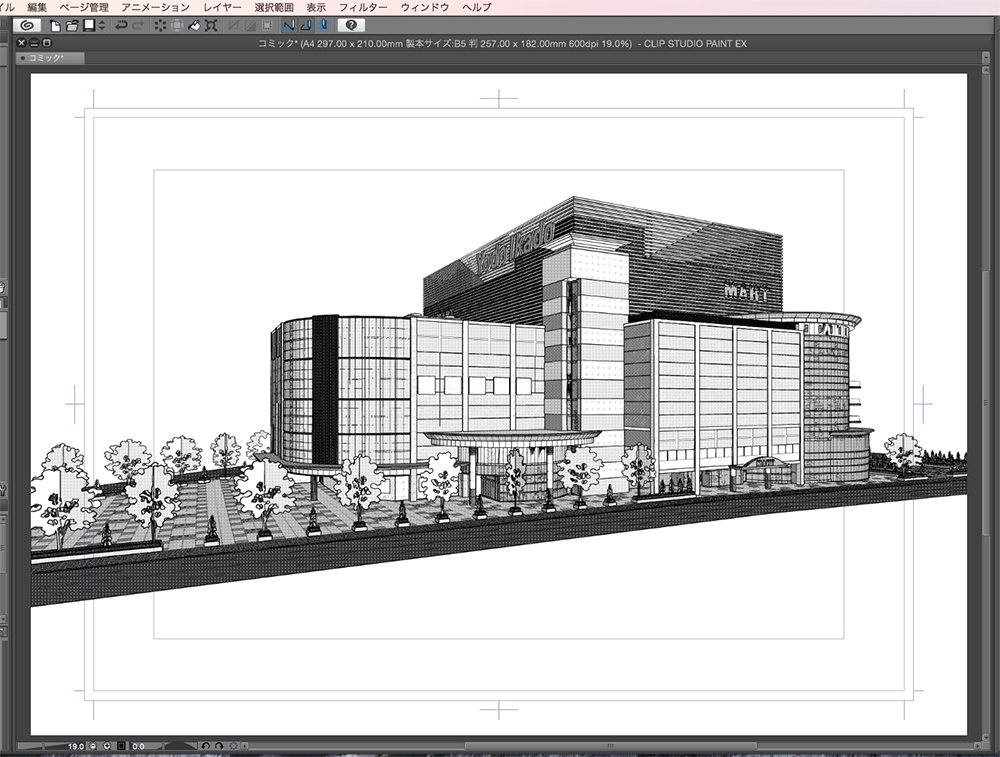
Task: Rotate canvas right icon
Action: coord(219,746)
